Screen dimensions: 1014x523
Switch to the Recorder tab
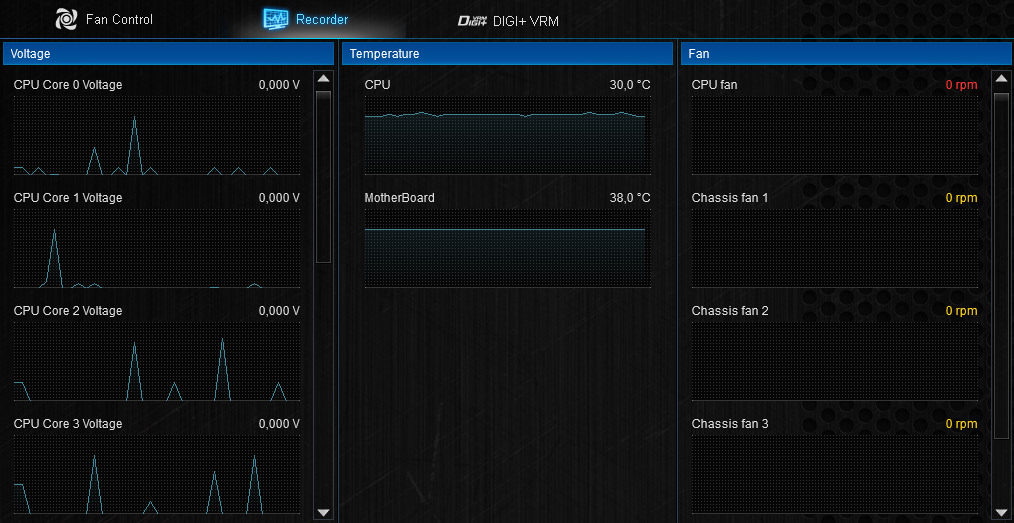(305, 19)
